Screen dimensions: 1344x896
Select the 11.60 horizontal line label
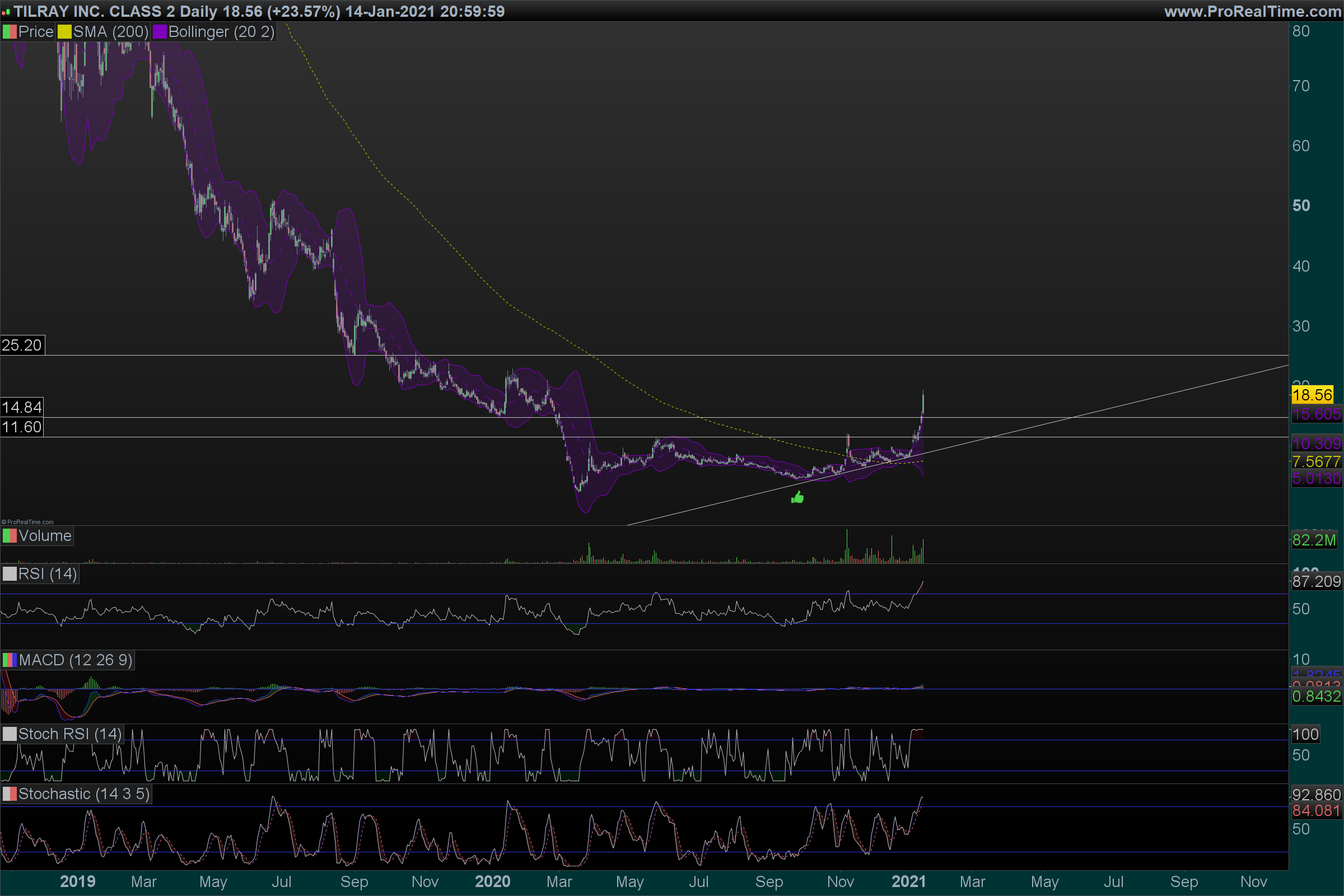pyautogui.click(x=22, y=427)
